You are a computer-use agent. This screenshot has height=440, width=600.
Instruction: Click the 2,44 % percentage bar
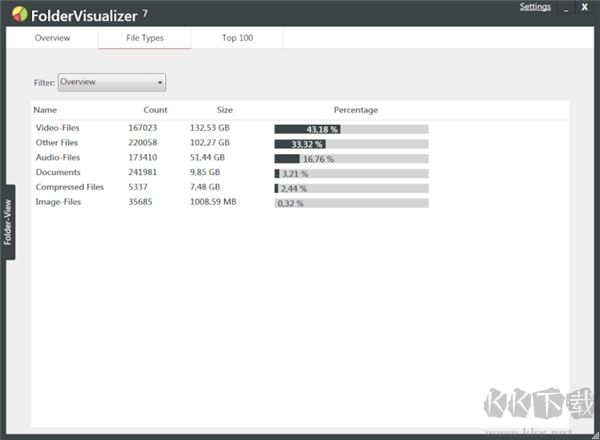point(351,189)
